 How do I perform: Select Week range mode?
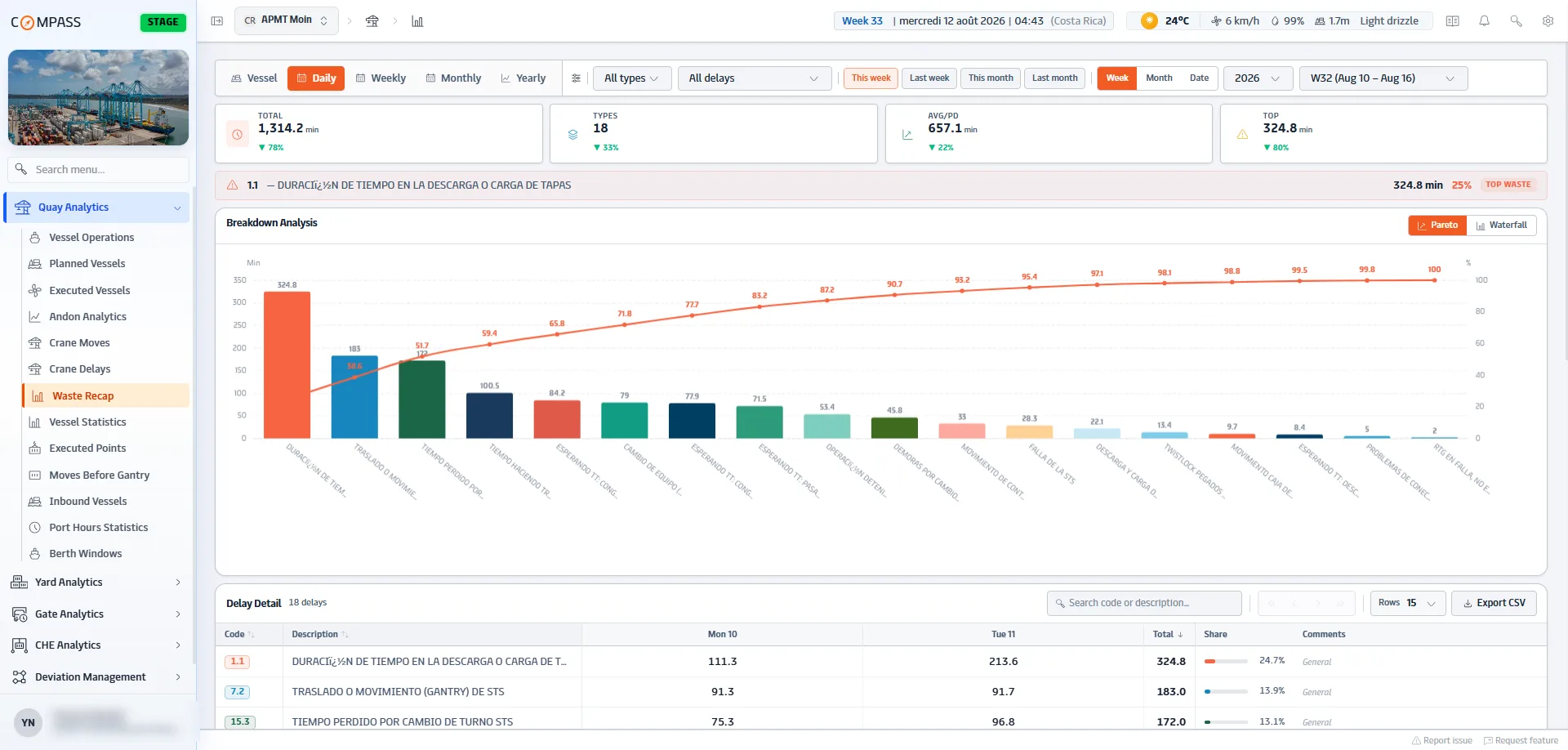point(1117,78)
